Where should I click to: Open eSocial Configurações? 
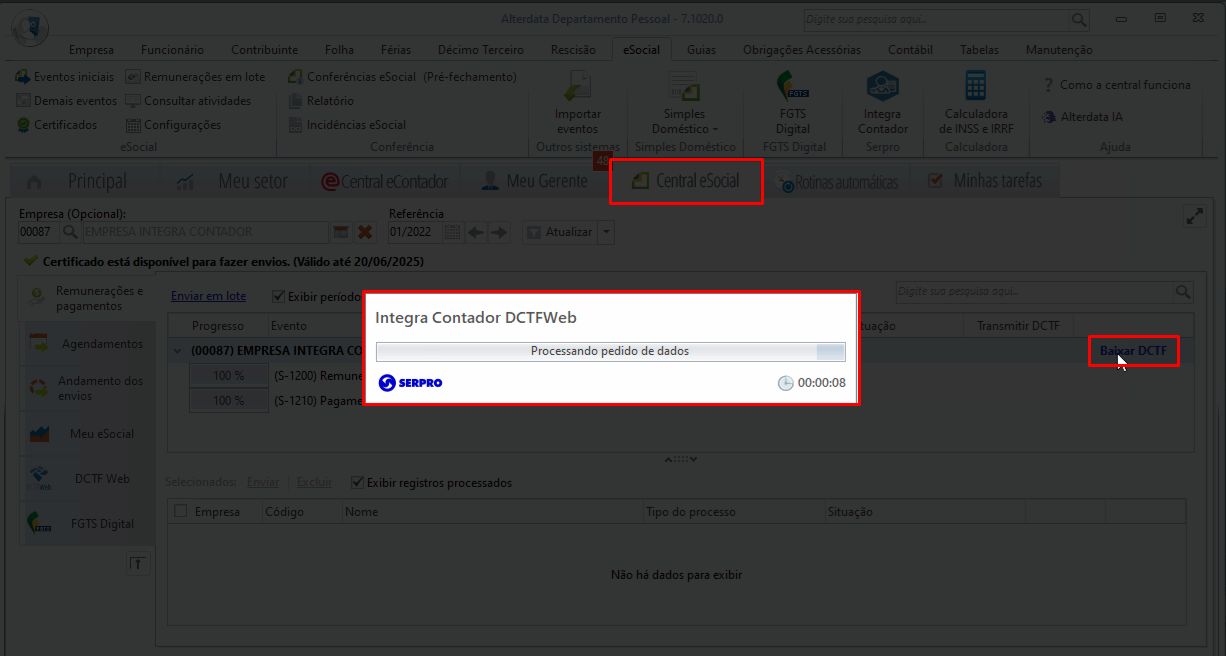click(174, 125)
